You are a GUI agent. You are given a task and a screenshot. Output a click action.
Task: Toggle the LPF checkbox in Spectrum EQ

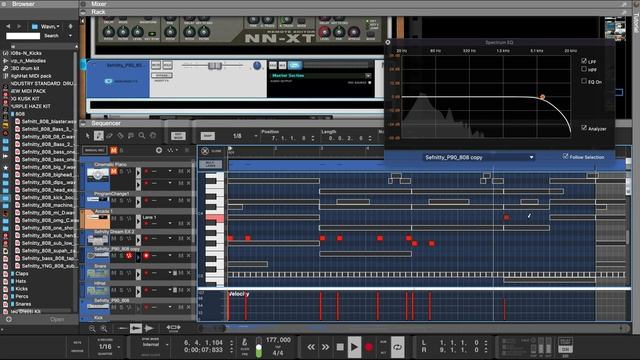pyautogui.click(x=584, y=61)
